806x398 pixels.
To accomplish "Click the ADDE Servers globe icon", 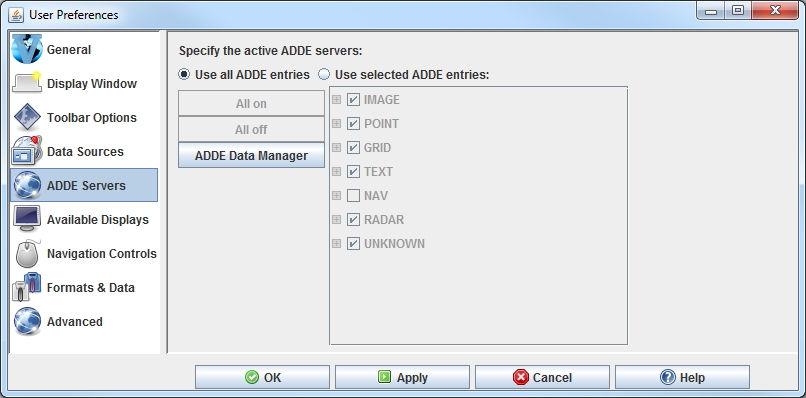I will (27, 185).
